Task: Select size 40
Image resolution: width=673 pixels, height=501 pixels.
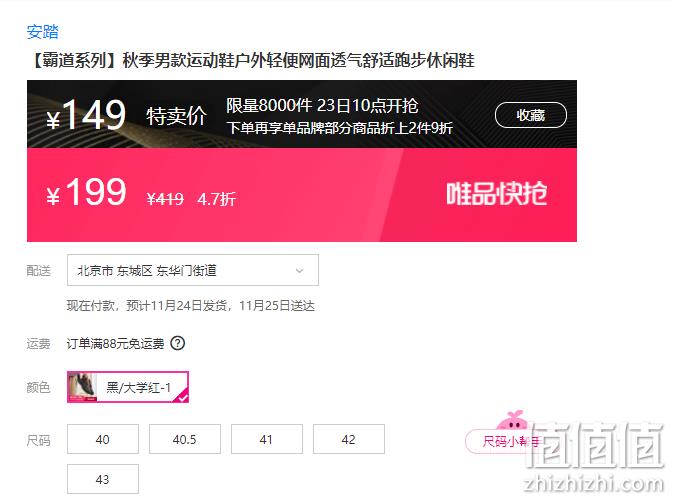Action: 103,439
